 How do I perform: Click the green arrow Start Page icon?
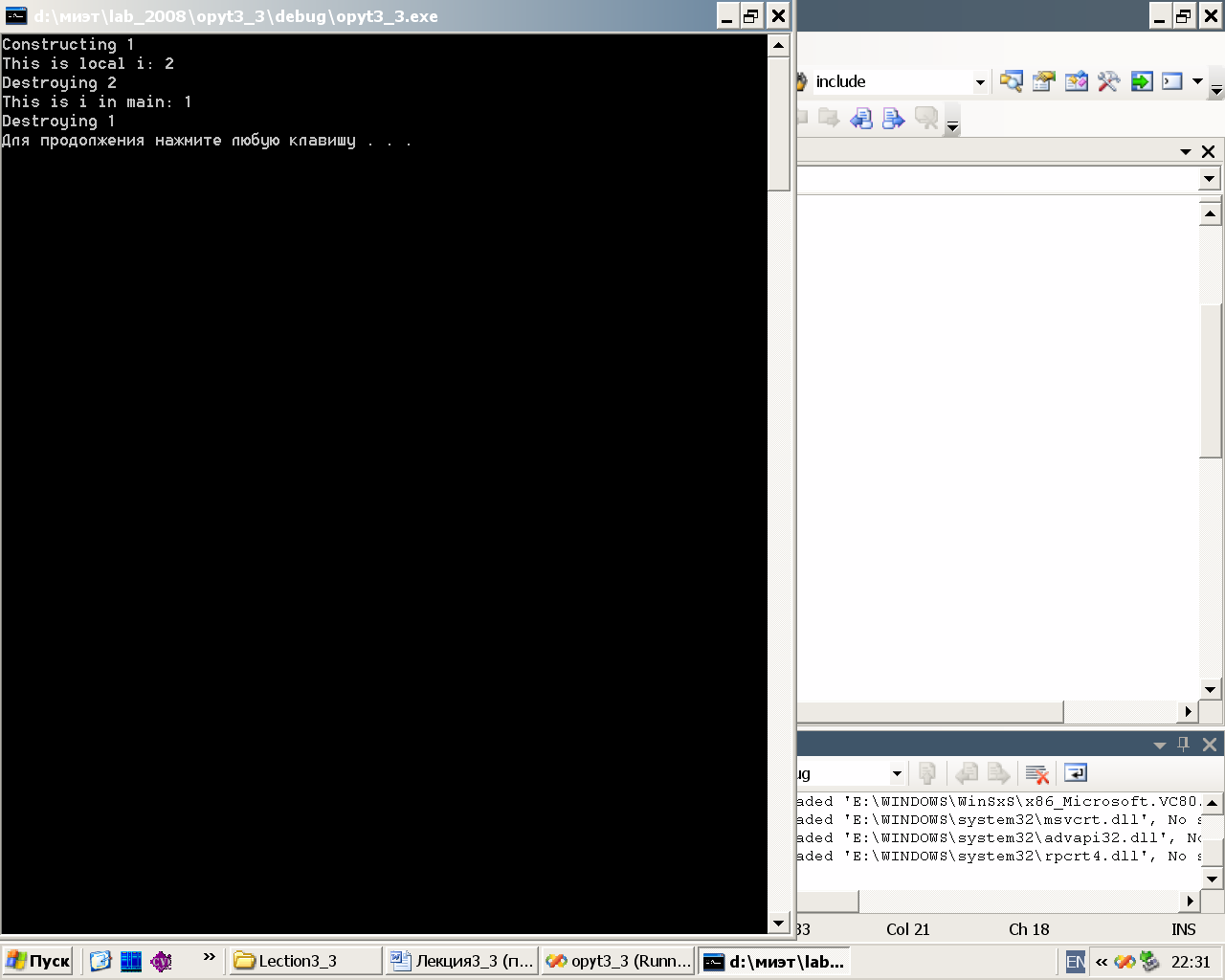[1142, 81]
